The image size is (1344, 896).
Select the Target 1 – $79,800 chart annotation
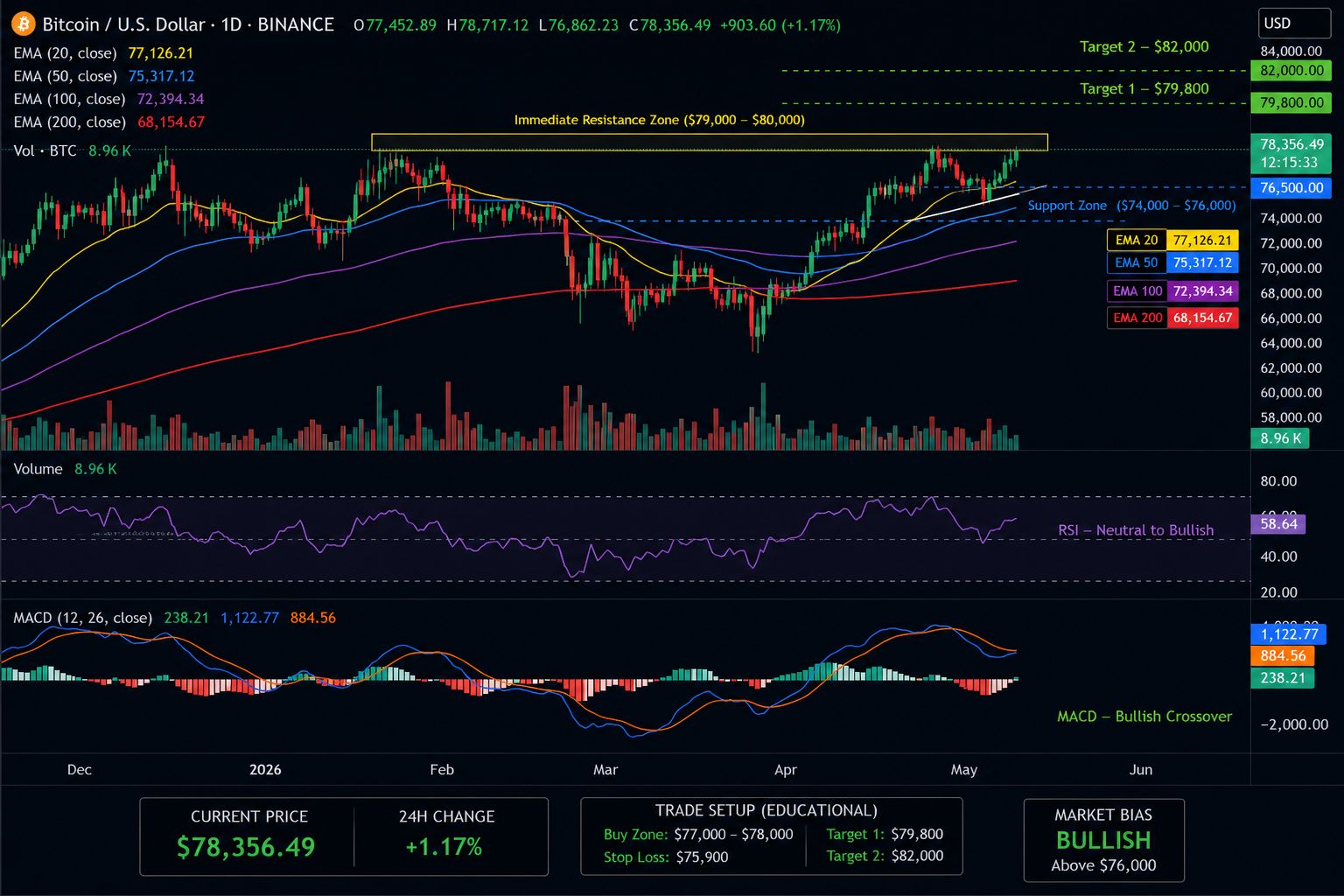pos(1144,88)
